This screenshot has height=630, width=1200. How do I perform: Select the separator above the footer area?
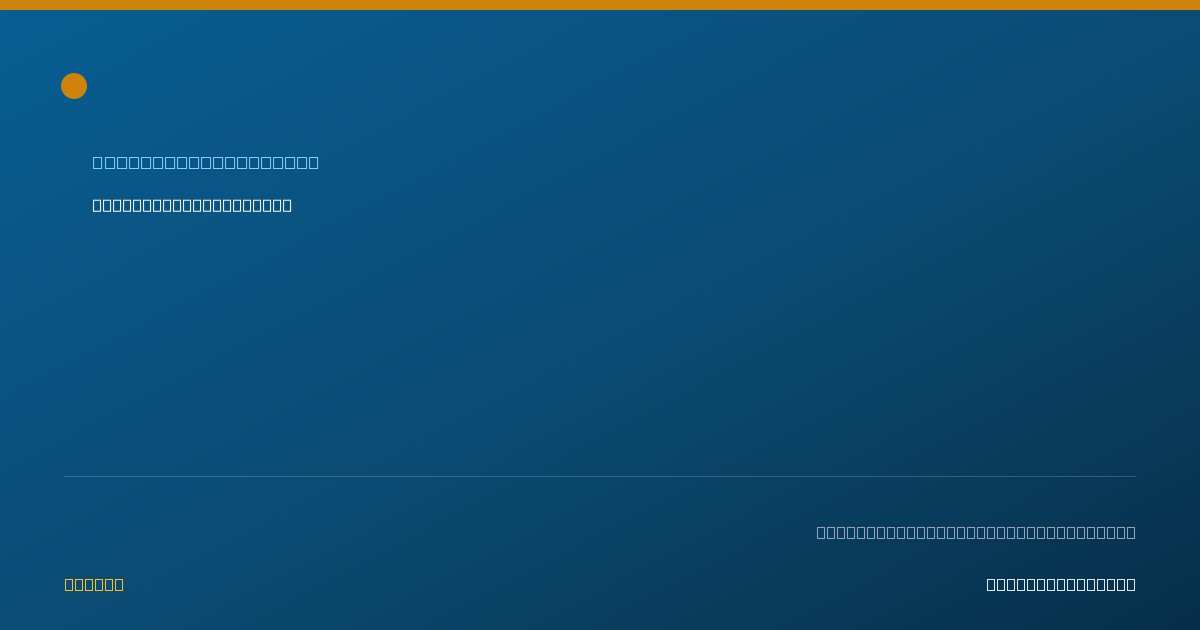pos(600,476)
